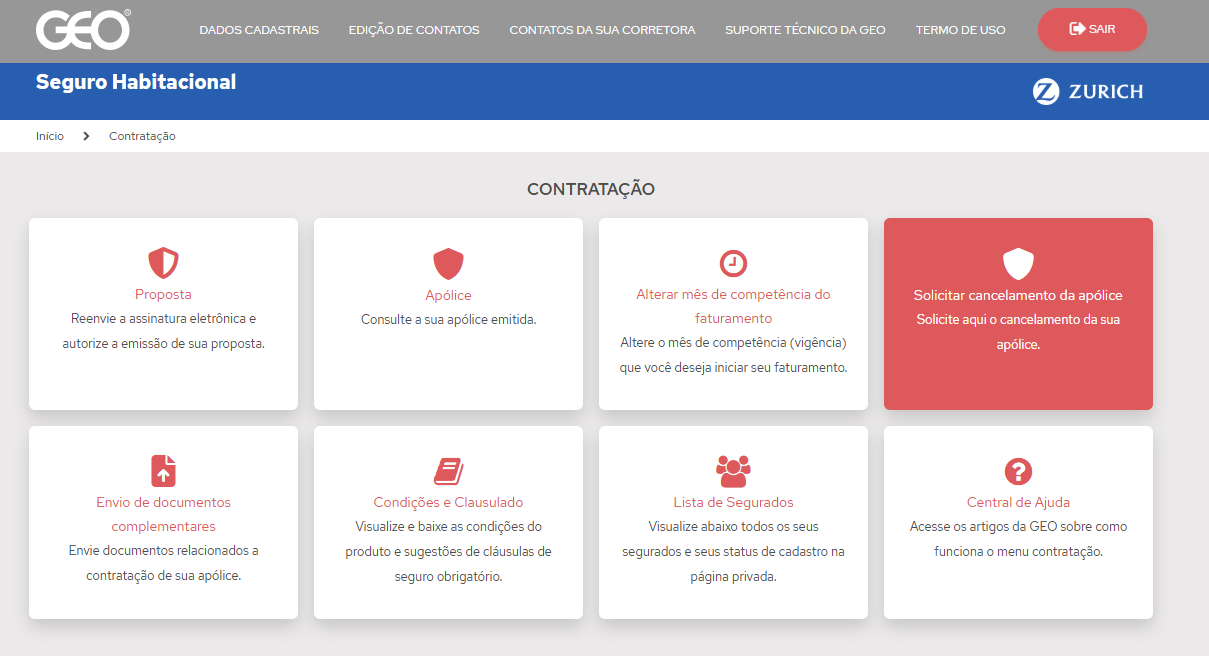Click the GEO logo in header

click(x=83, y=30)
